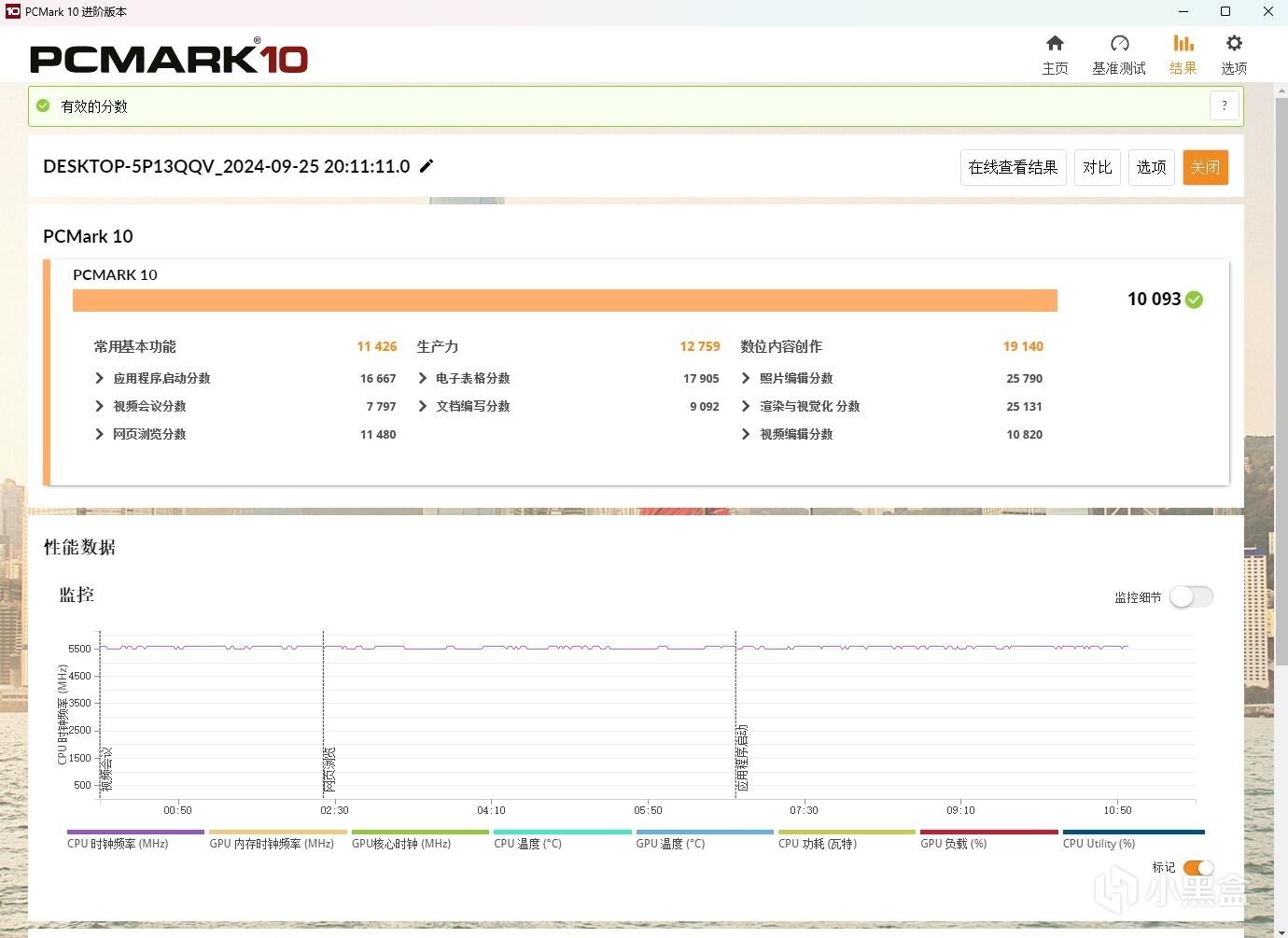Click the Productivity heading 生产力

[438, 346]
